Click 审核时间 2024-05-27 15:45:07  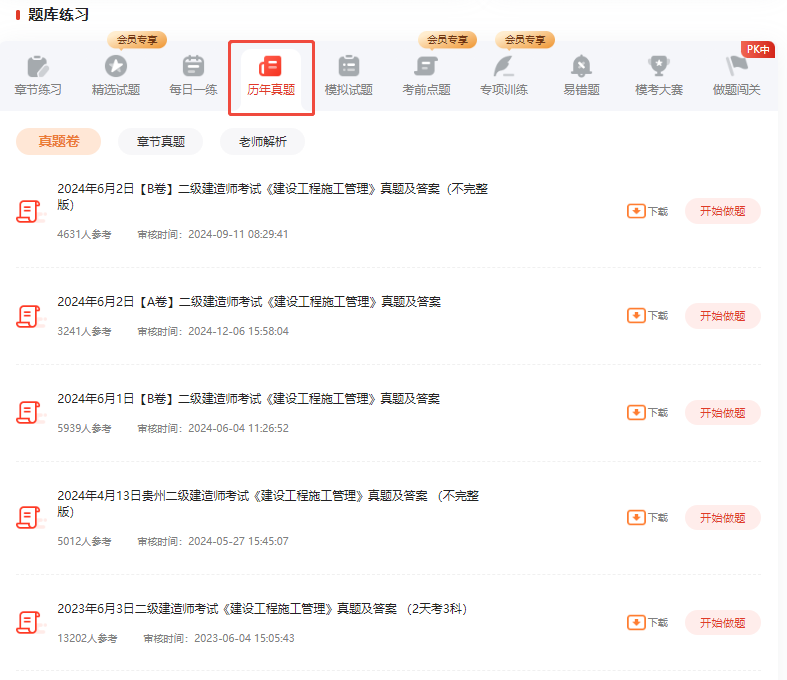(x=213, y=541)
